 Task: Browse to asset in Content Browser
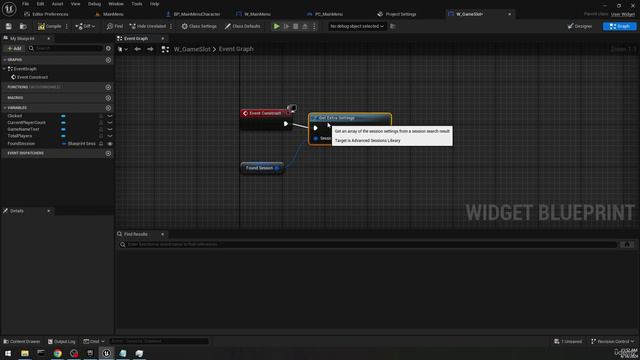[x=23, y=26]
